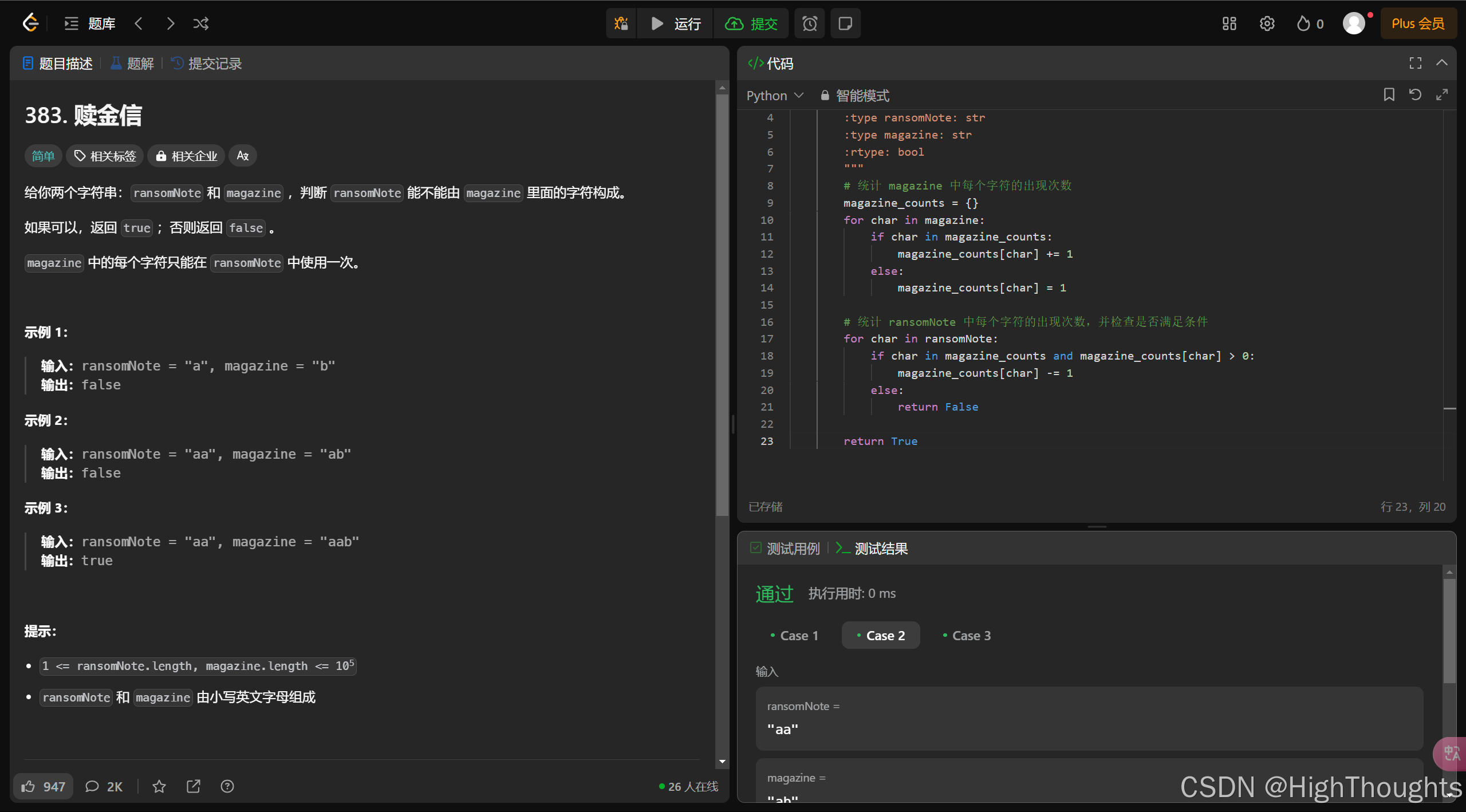Click the bookmark icon in code editor
The image size is (1466, 812).
pos(1389,94)
